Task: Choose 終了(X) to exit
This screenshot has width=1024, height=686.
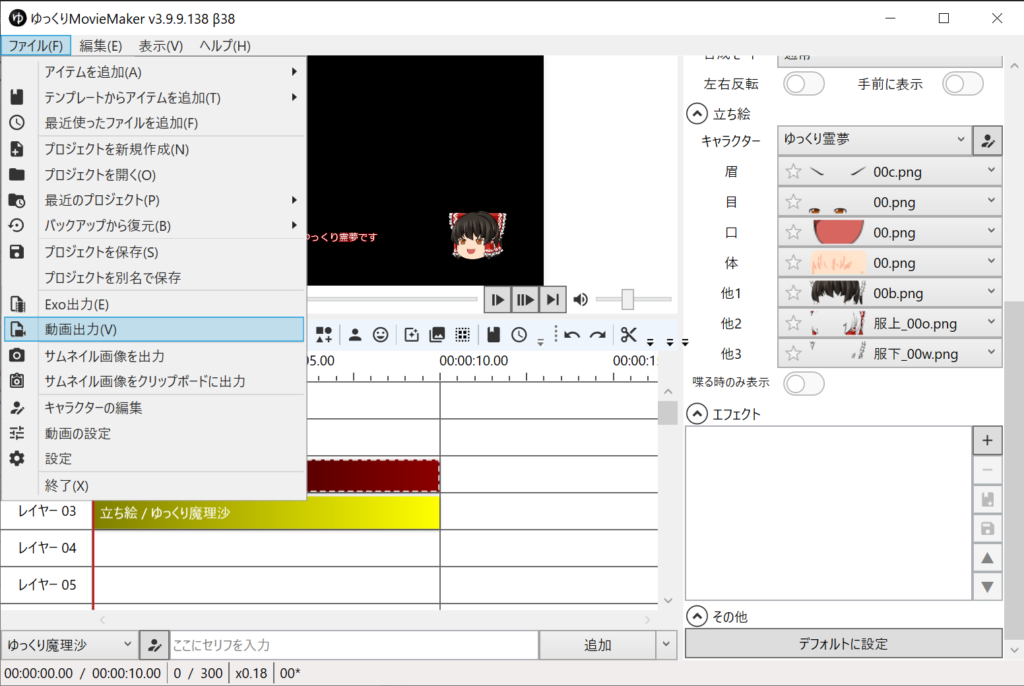Action: [154, 485]
